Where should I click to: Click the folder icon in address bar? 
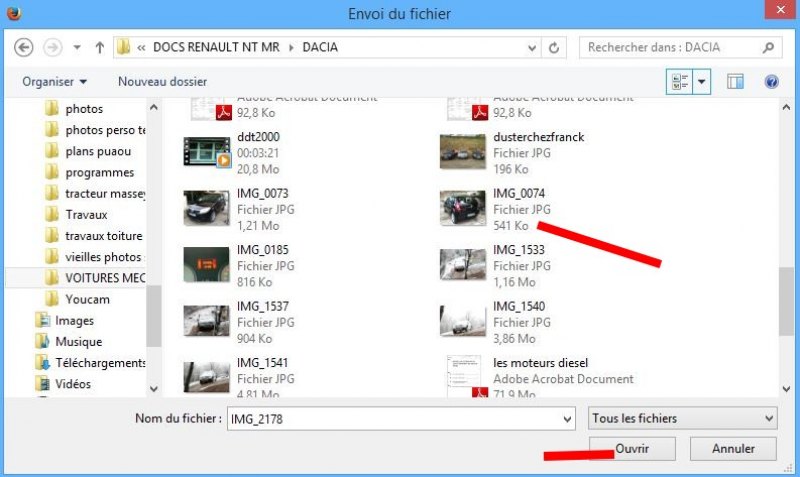click(x=123, y=47)
